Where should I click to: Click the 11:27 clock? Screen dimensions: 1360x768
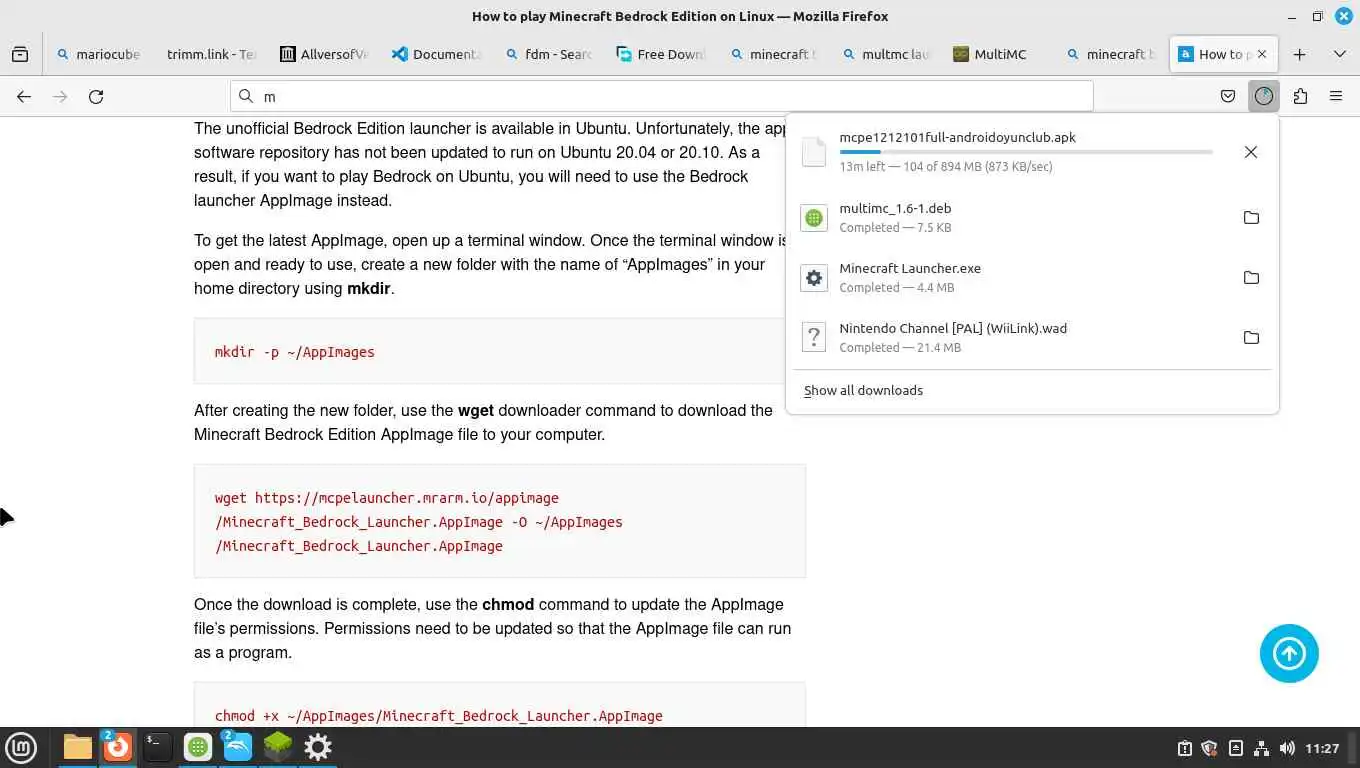coord(1322,748)
